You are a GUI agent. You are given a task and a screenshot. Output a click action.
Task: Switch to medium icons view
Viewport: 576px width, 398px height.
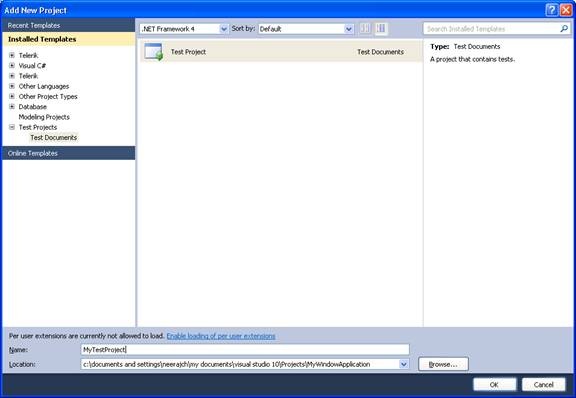381,29
